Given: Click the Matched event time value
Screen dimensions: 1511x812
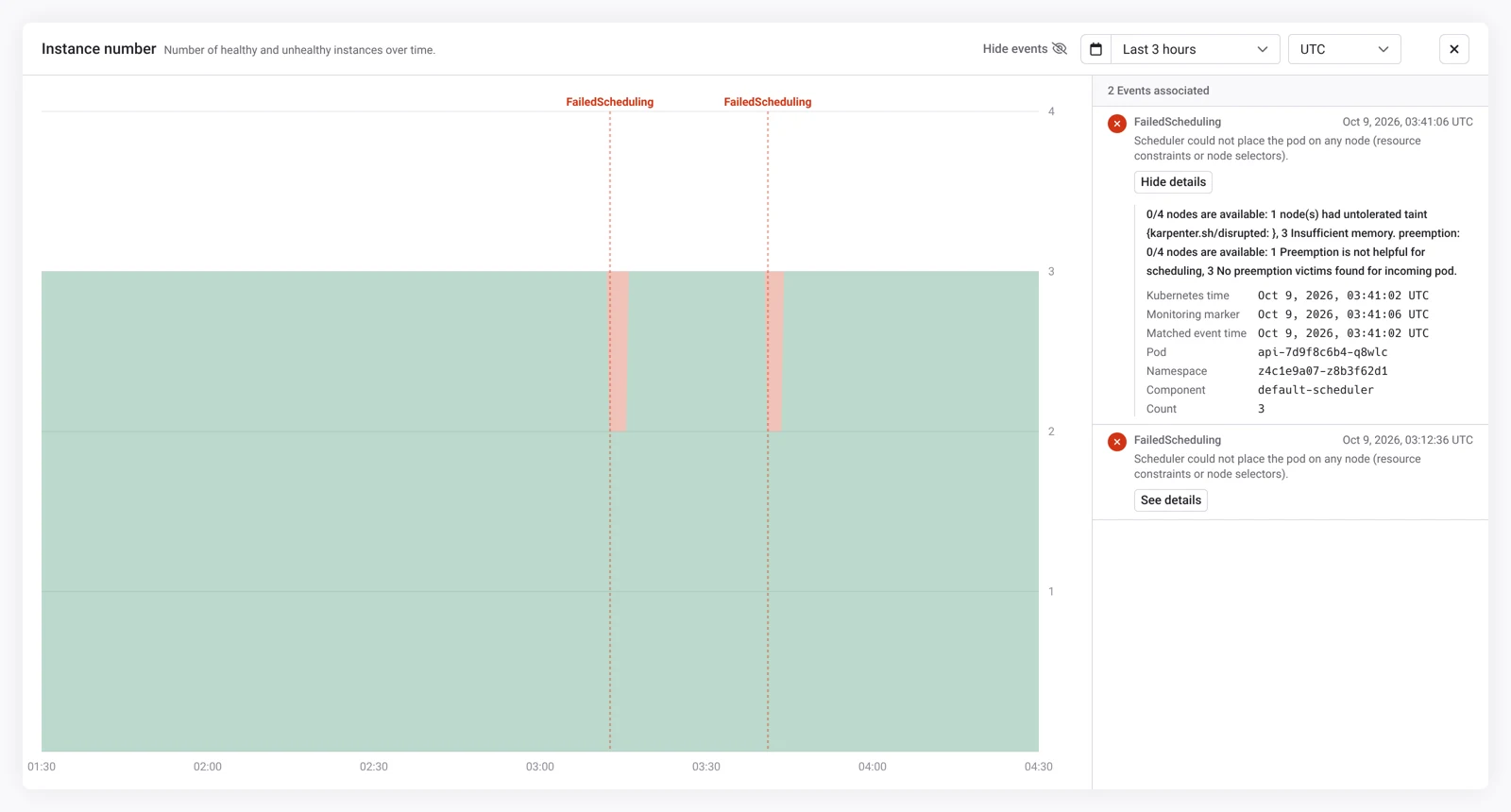Looking at the screenshot, I should click(x=1343, y=333).
